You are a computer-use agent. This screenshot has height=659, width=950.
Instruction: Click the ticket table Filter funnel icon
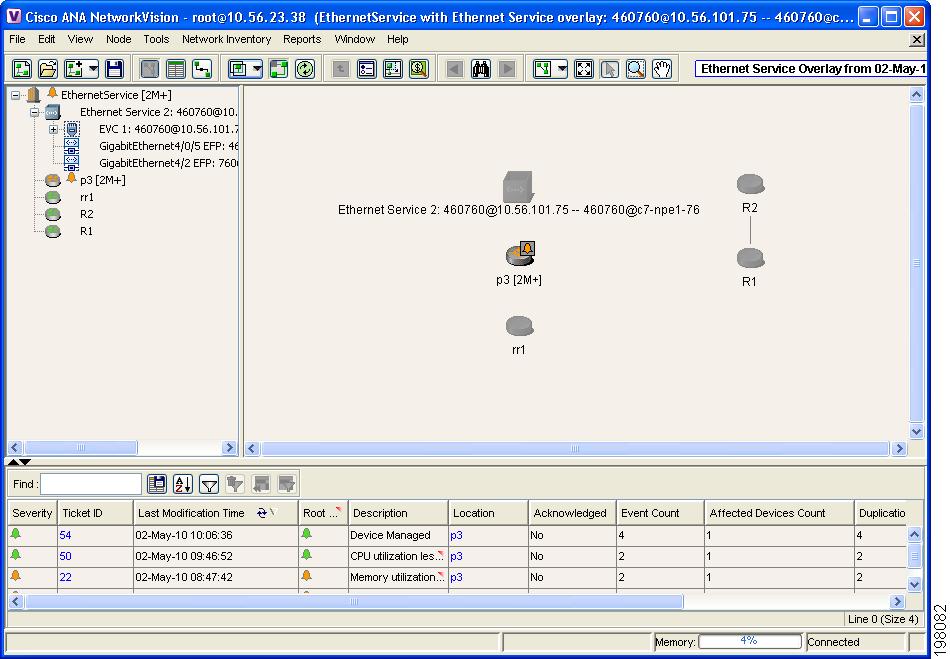(x=209, y=484)
